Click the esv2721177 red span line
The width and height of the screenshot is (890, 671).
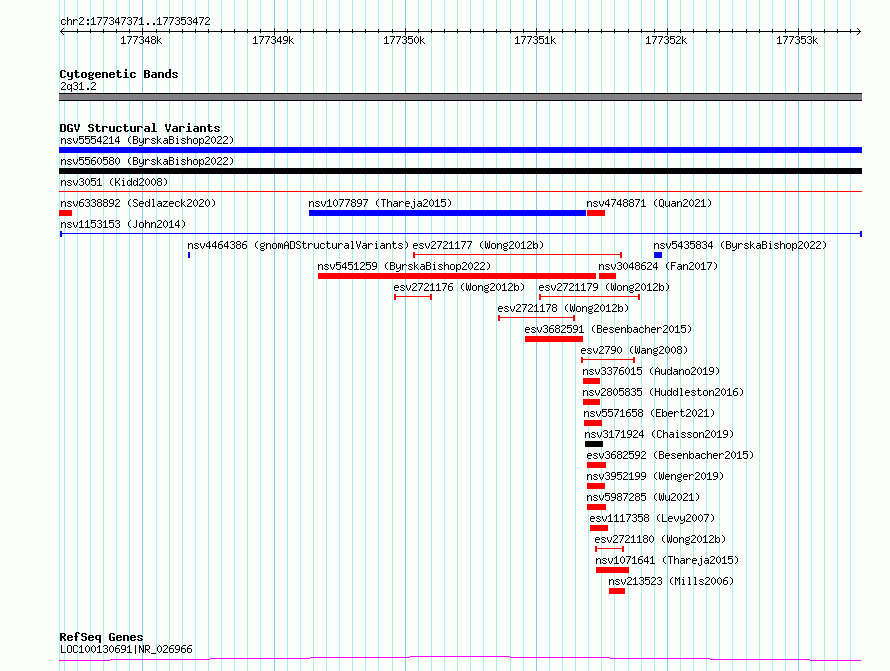[517, 255]
